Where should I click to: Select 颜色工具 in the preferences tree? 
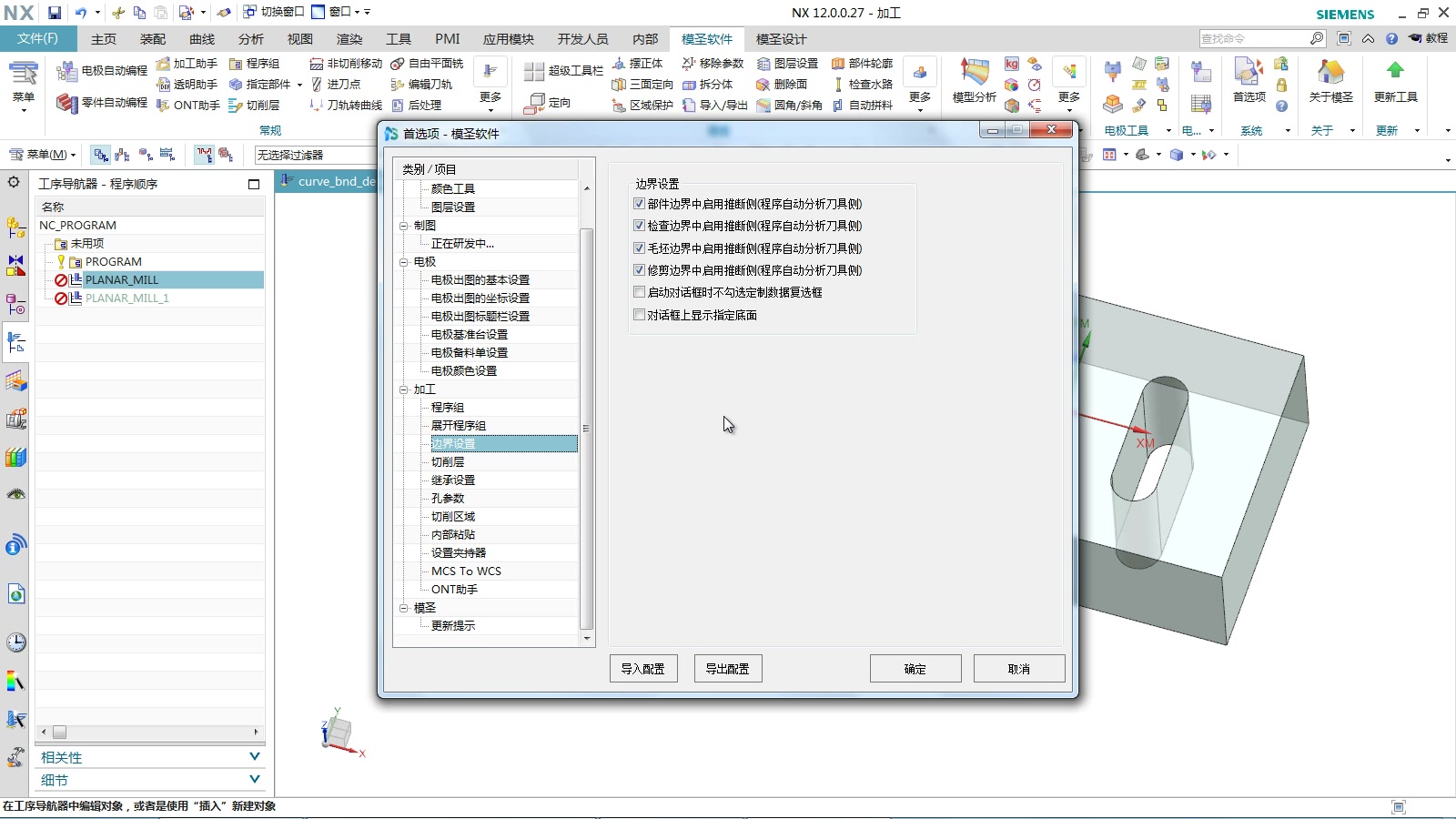[453, 189]
